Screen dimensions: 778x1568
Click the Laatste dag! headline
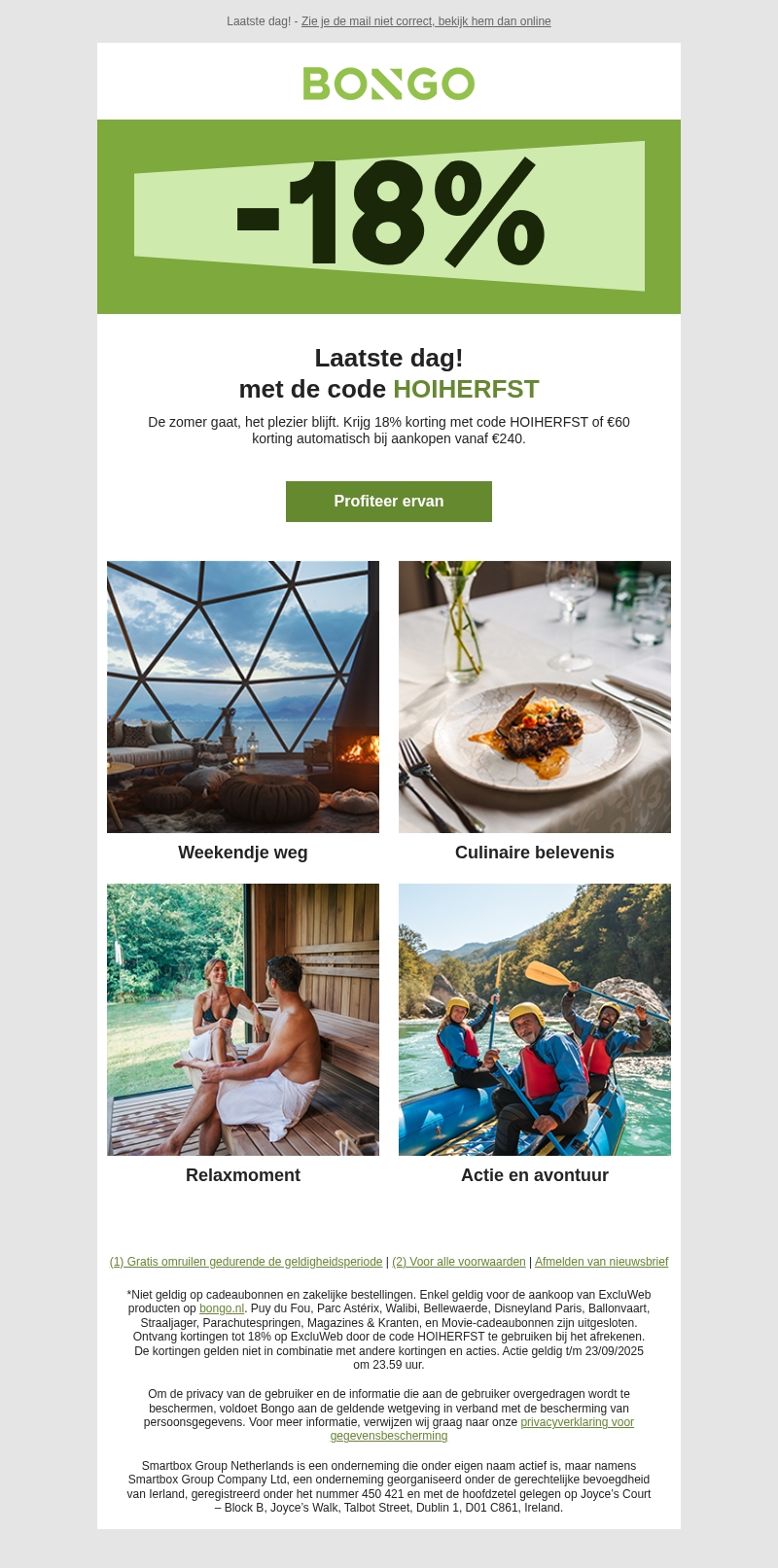389,358
